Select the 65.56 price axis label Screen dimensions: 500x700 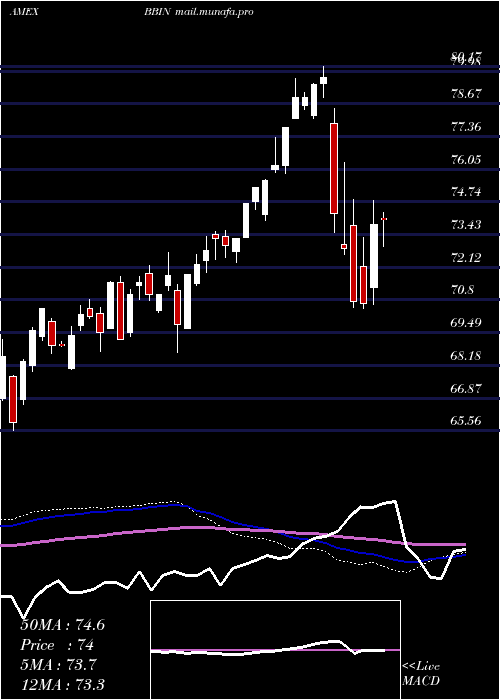[x=467, y=421]
